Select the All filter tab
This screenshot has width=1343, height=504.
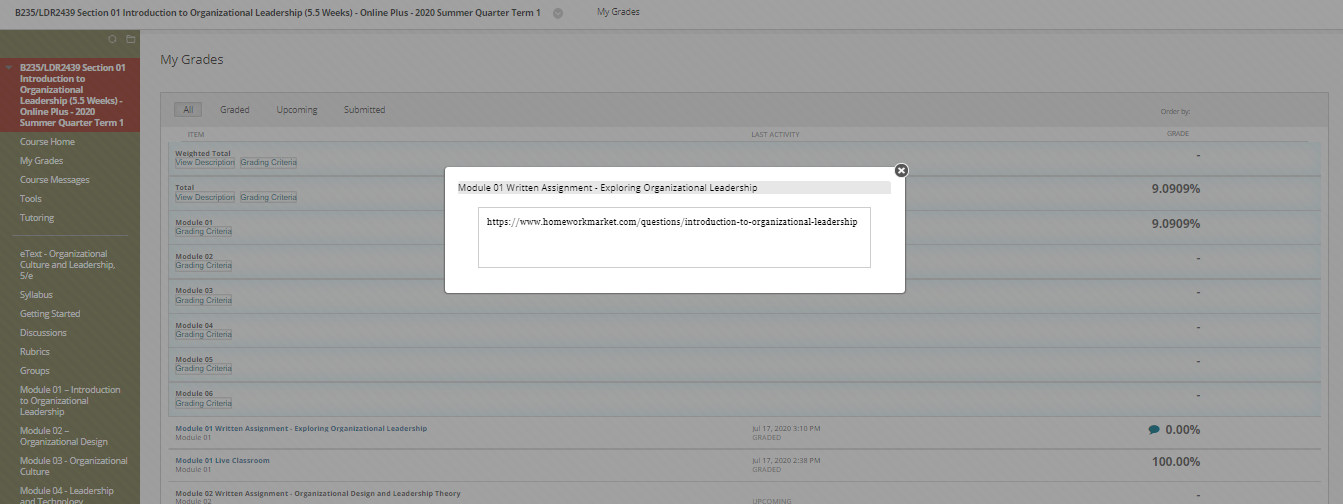pyautogui.click(x=188, y=110)
